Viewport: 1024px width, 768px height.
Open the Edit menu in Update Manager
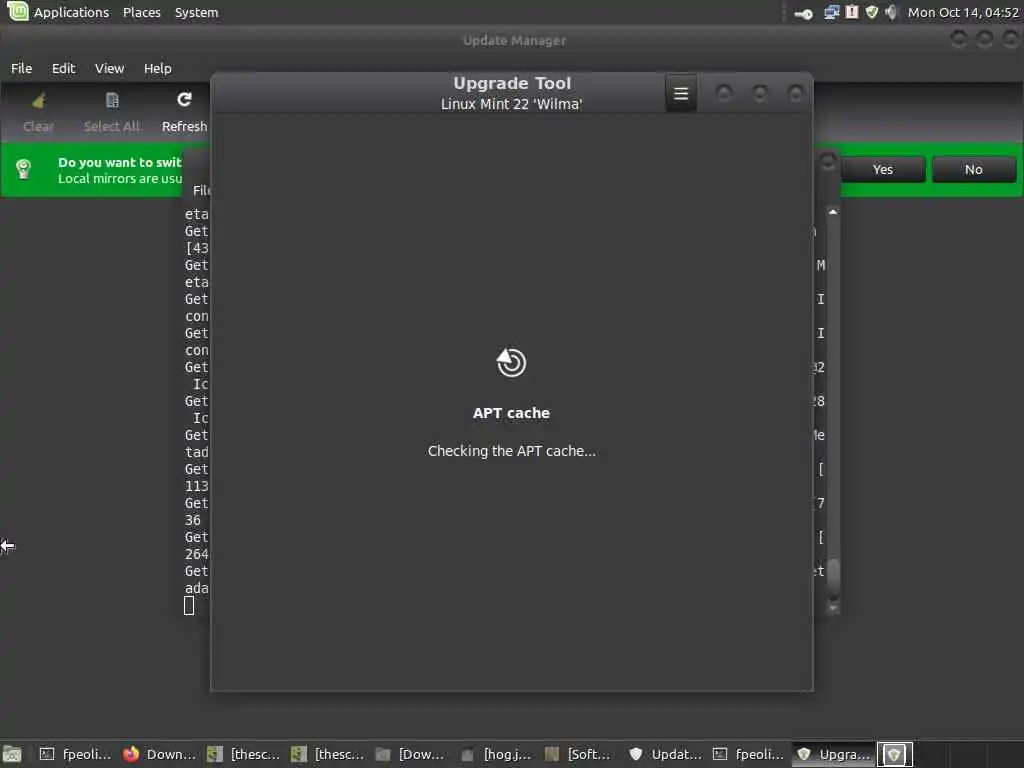[63, 68]
